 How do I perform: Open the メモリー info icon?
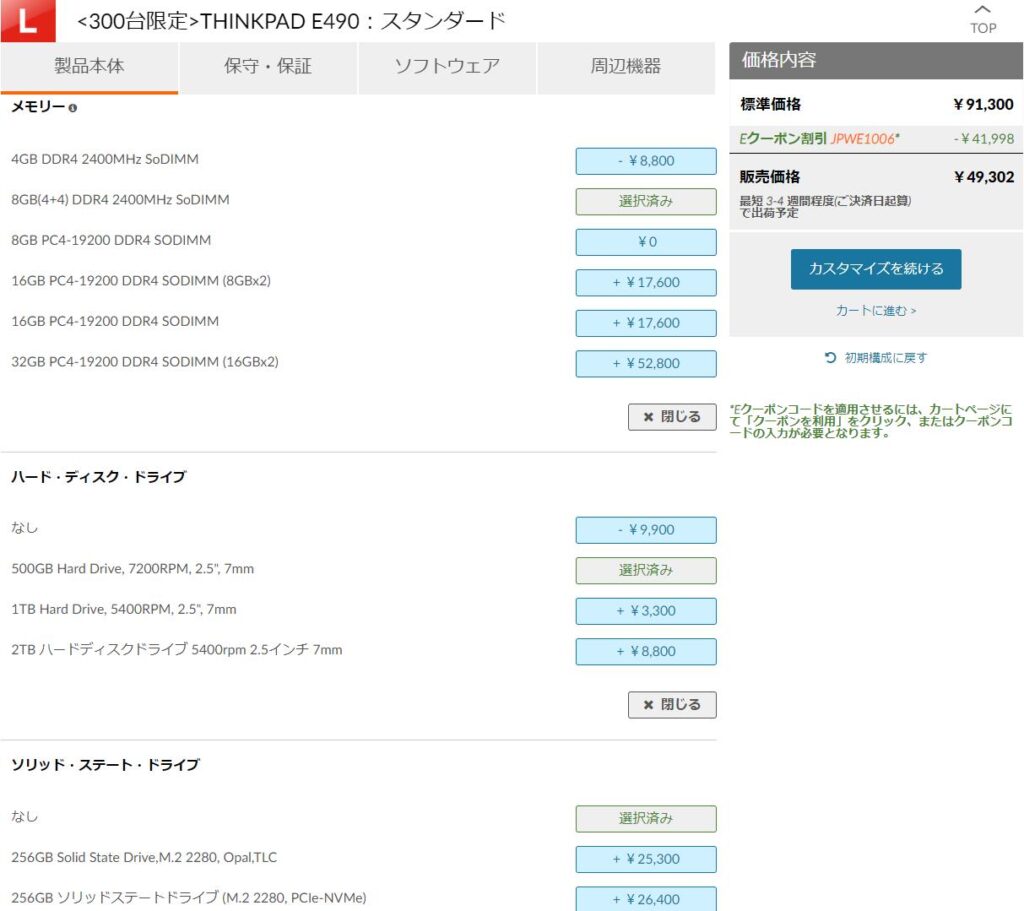[x=72, y=108]
